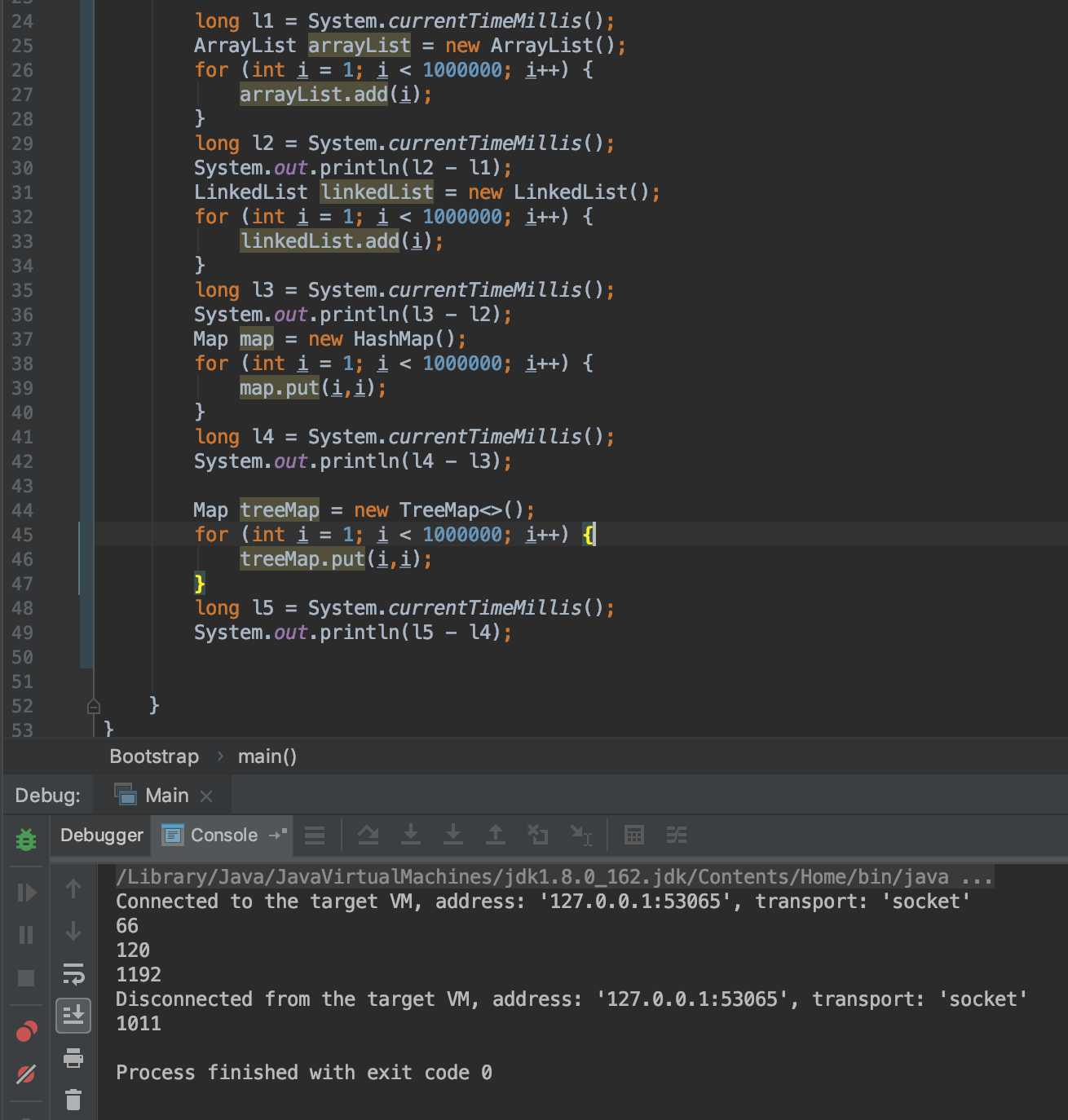Switch to the Debugger tab
The width and height of the screenshot is (1068, 1120).
102,836
